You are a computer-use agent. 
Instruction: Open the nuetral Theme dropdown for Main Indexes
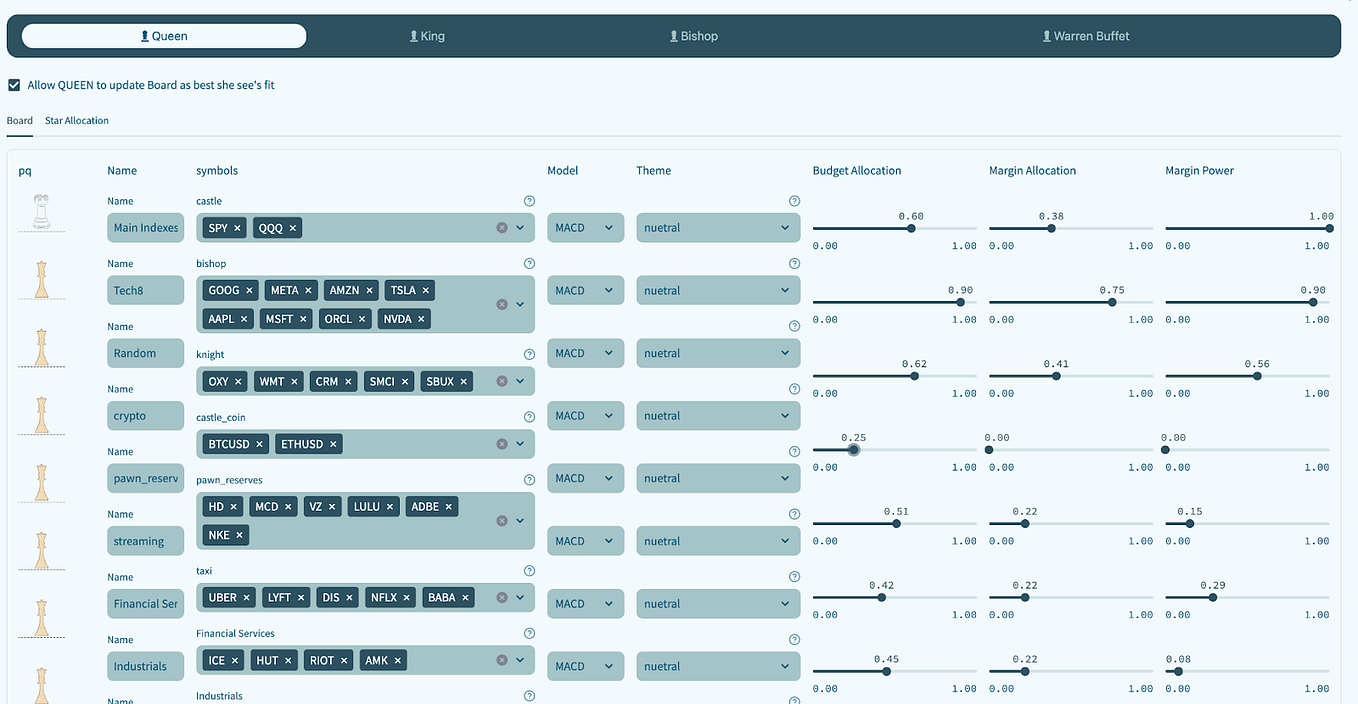click(x=718, y=227)
